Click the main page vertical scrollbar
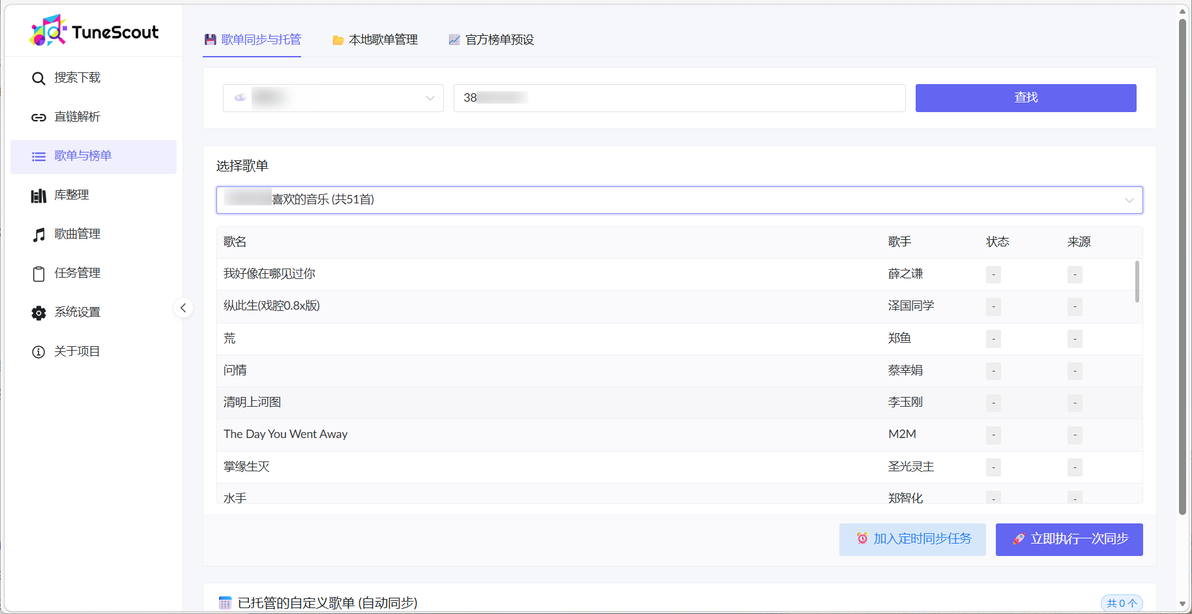The image size is (1192, 614). [1182, 266]
